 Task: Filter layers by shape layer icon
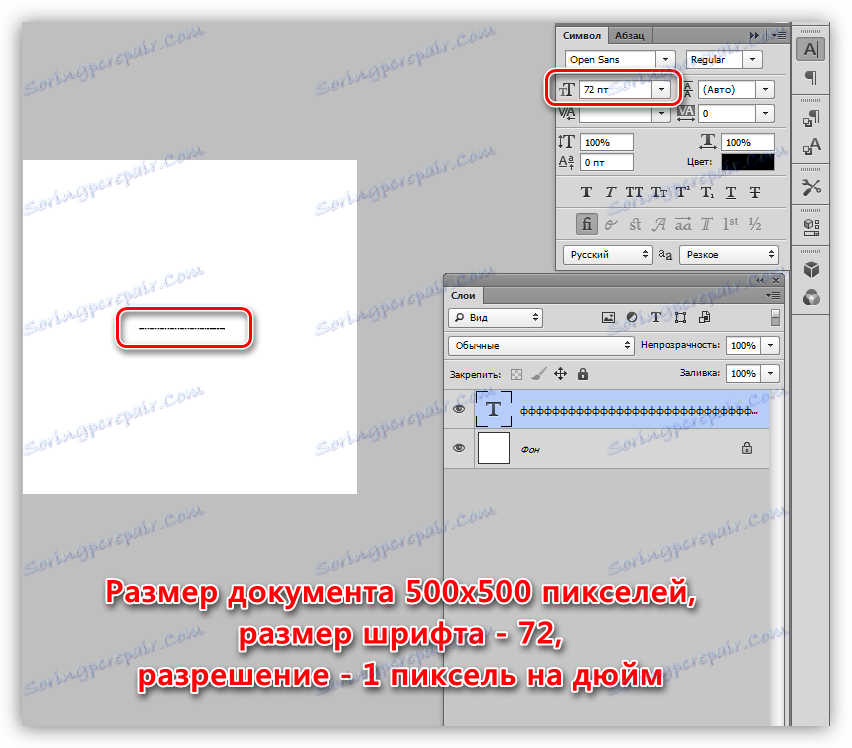pyautogui.click(x=680, y=318)
